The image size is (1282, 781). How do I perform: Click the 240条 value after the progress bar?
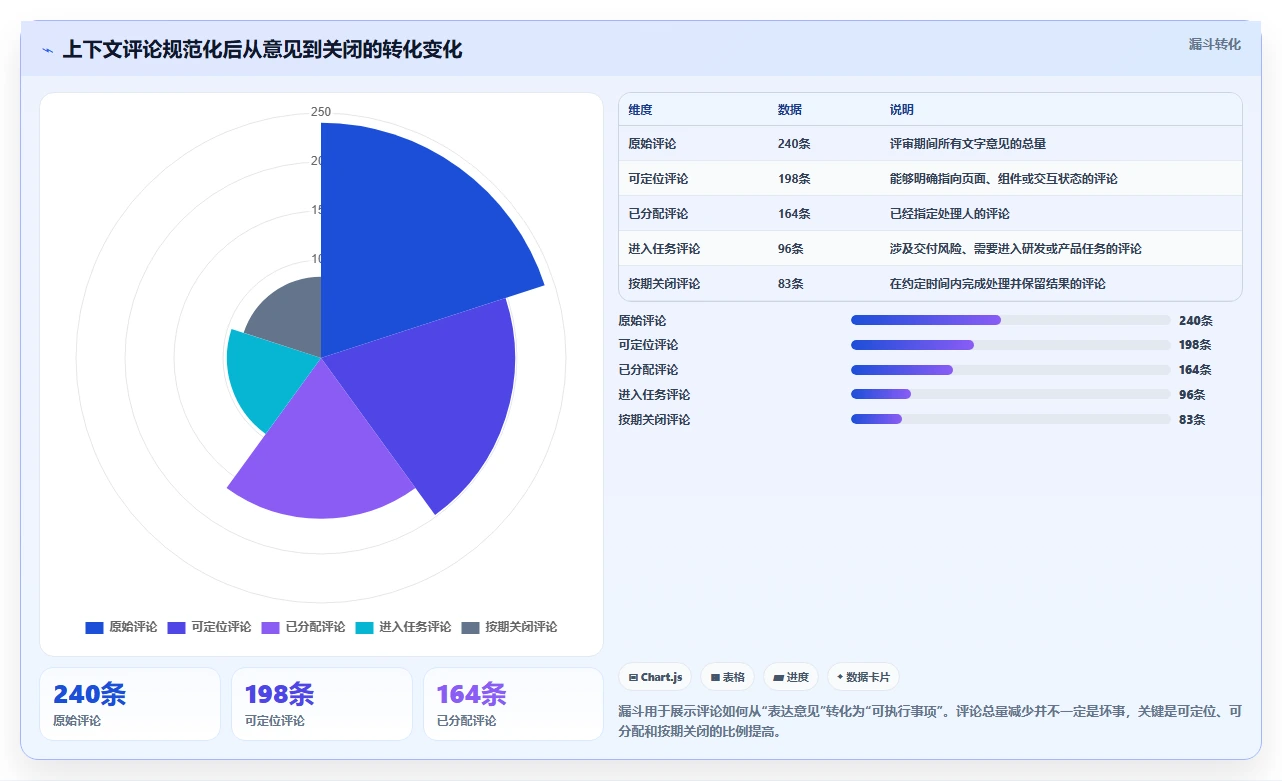point(1195,321)
